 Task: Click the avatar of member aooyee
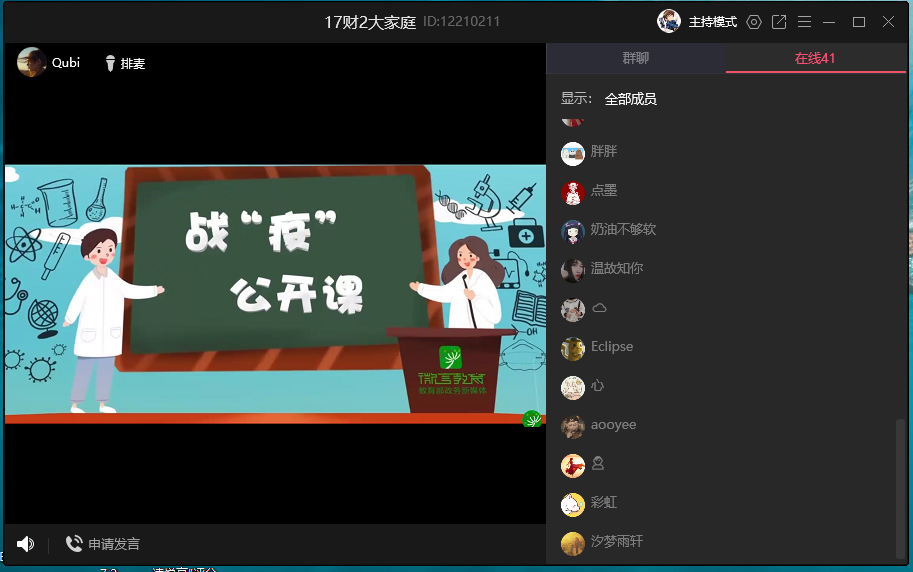(573, 427)
